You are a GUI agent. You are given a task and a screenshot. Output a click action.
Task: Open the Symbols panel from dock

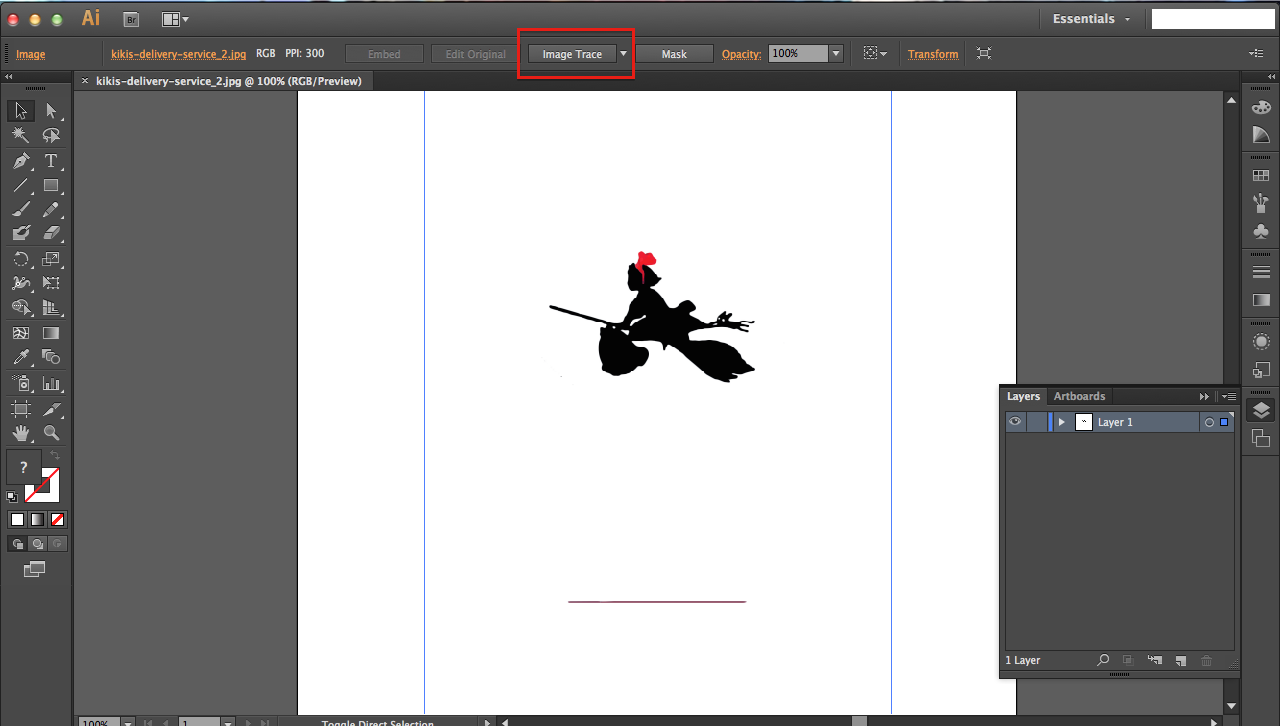(x=1261, y=231)
